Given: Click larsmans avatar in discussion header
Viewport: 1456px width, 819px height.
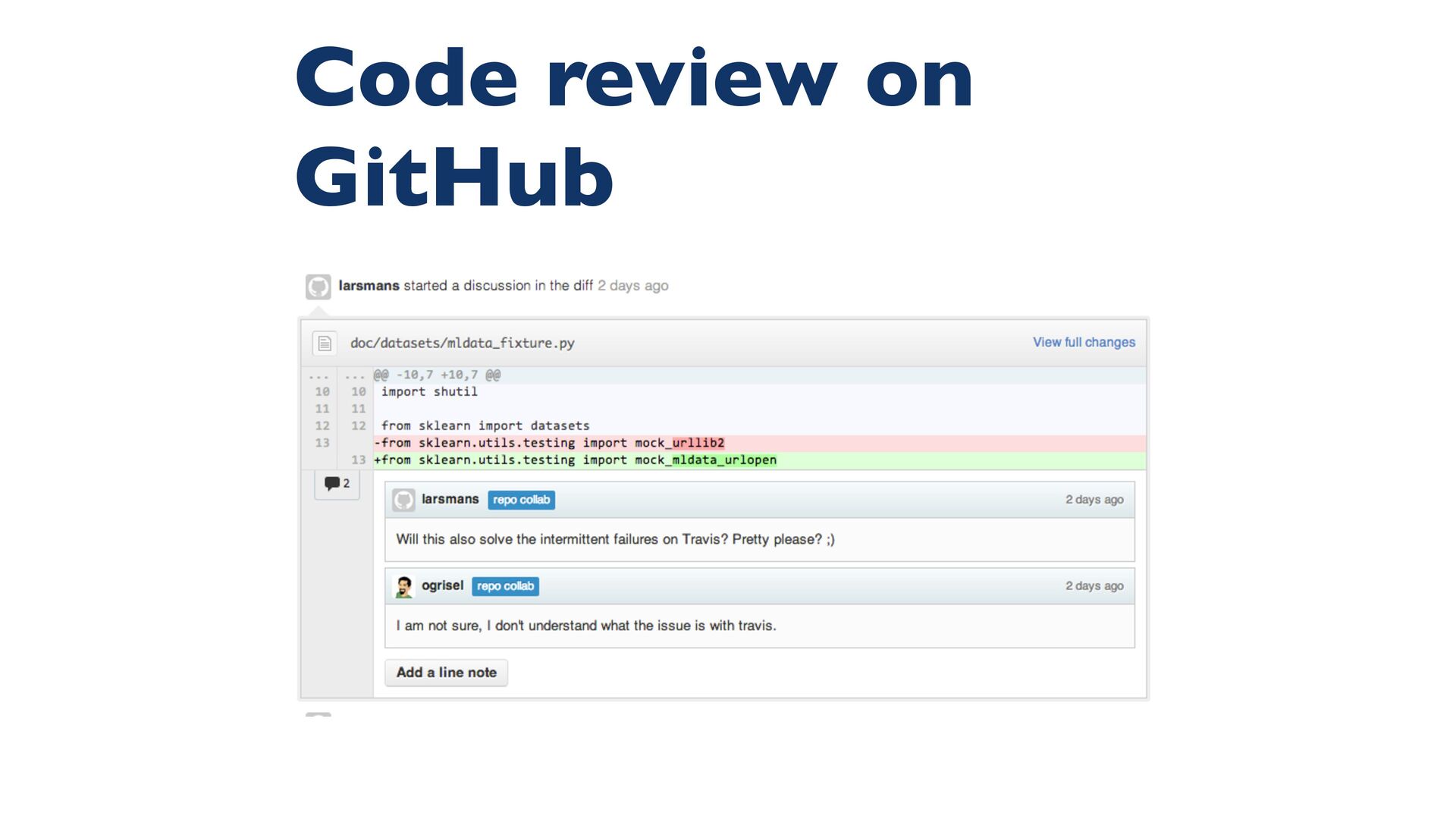Looking at the screenshot, I should 318,287.
